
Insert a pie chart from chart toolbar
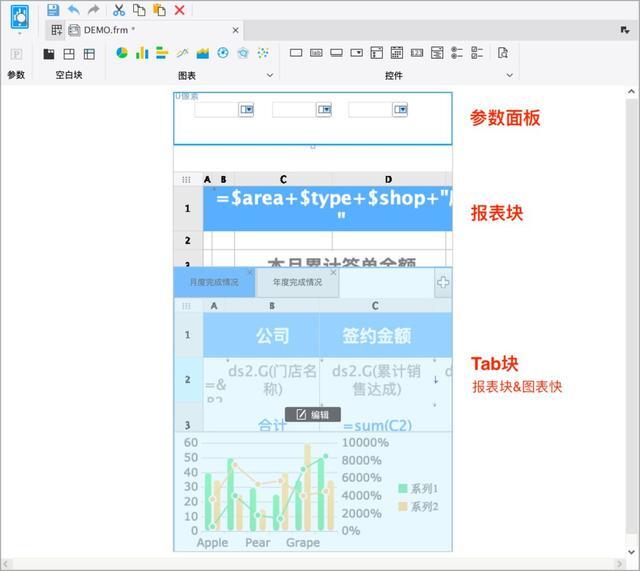point(122,53)
